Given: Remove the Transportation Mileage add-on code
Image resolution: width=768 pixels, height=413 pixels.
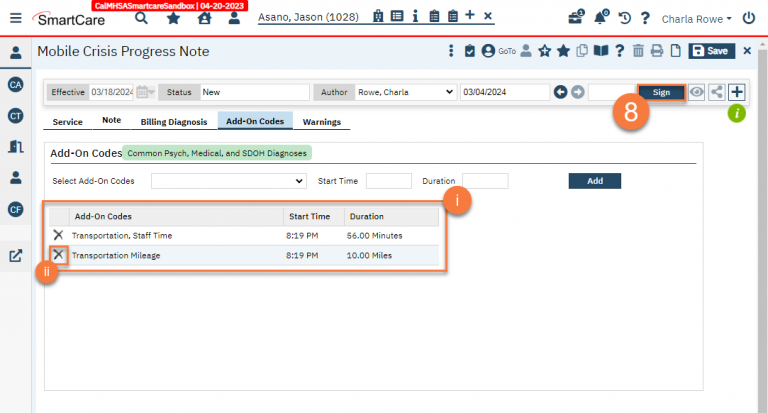Looking at the screenshot, I should tap(58, 255).
